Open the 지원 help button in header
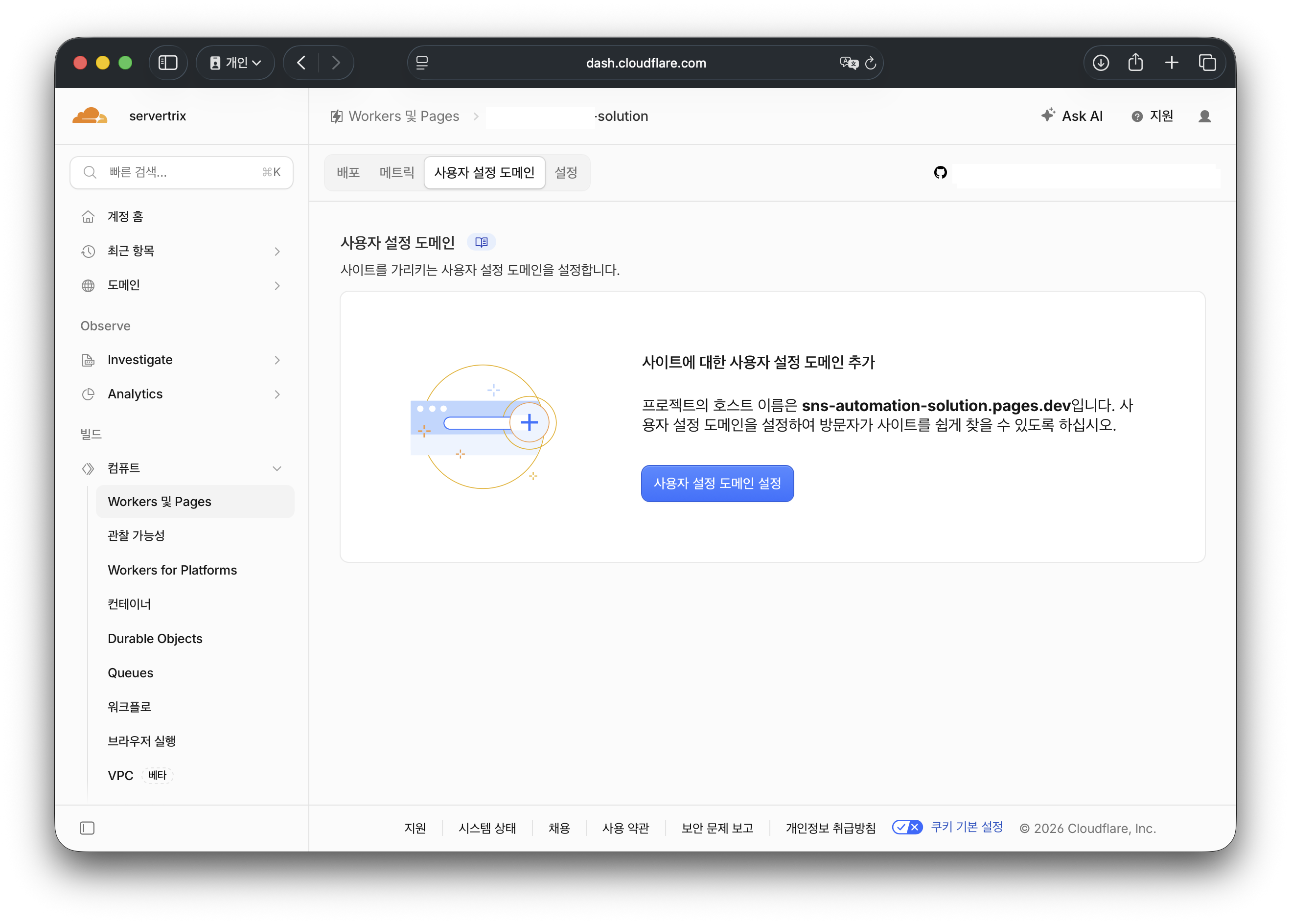 pyautogui.click(x=1152, y=116)
